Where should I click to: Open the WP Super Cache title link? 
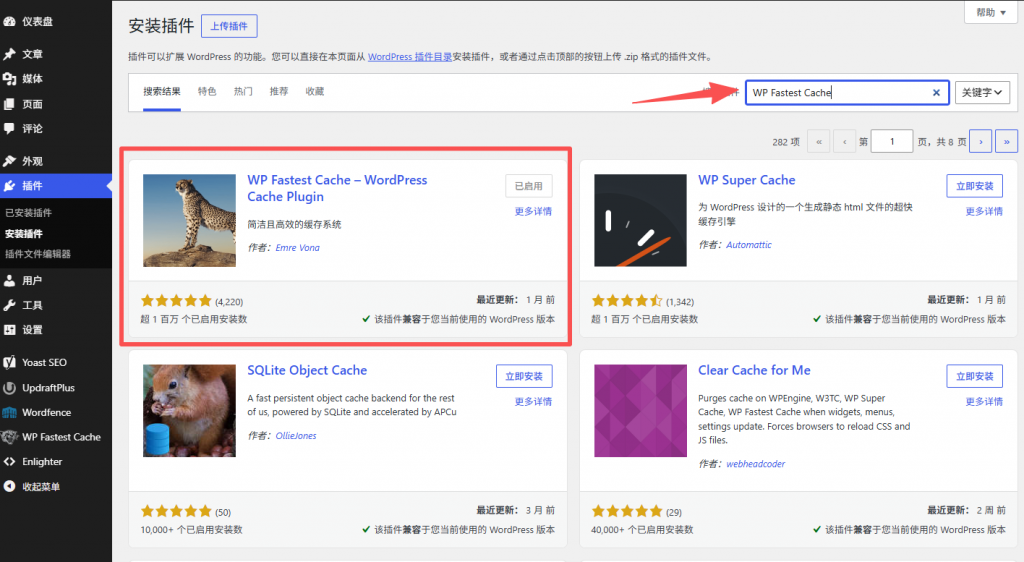(746, 180)
